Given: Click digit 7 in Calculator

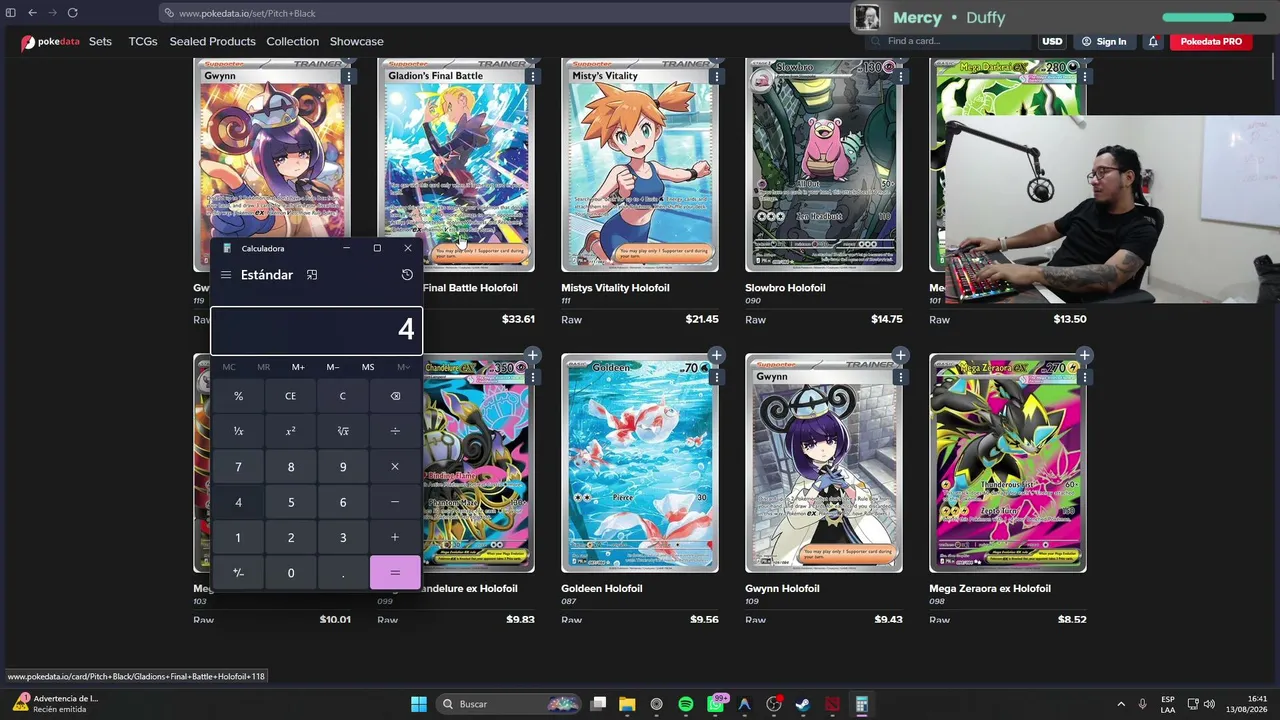Looking at the screenshot, I should tap(238, 467).
